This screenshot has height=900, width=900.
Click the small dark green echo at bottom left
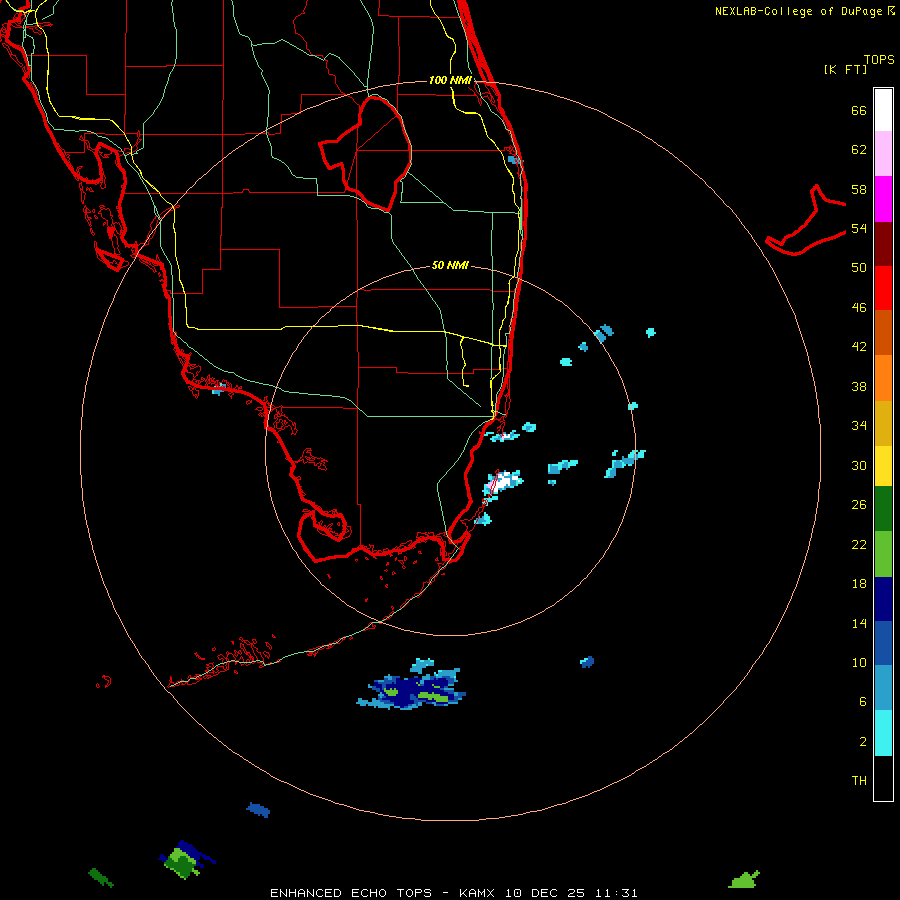(100, 877)
